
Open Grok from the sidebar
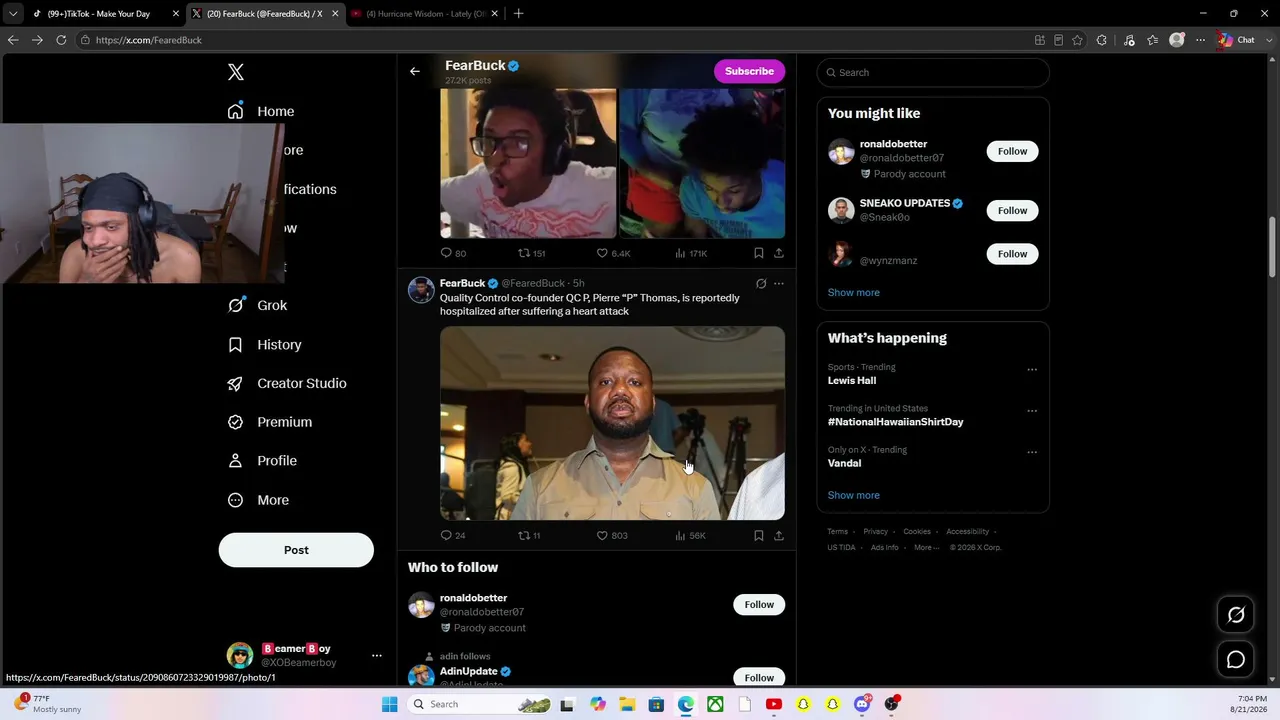tap(257, 305)
